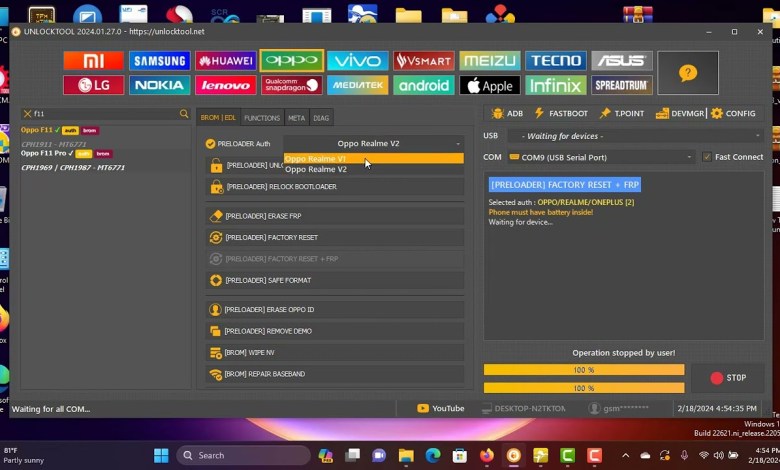Click PRELOADER ERASE OPPO ID button

tap(335, 309)
